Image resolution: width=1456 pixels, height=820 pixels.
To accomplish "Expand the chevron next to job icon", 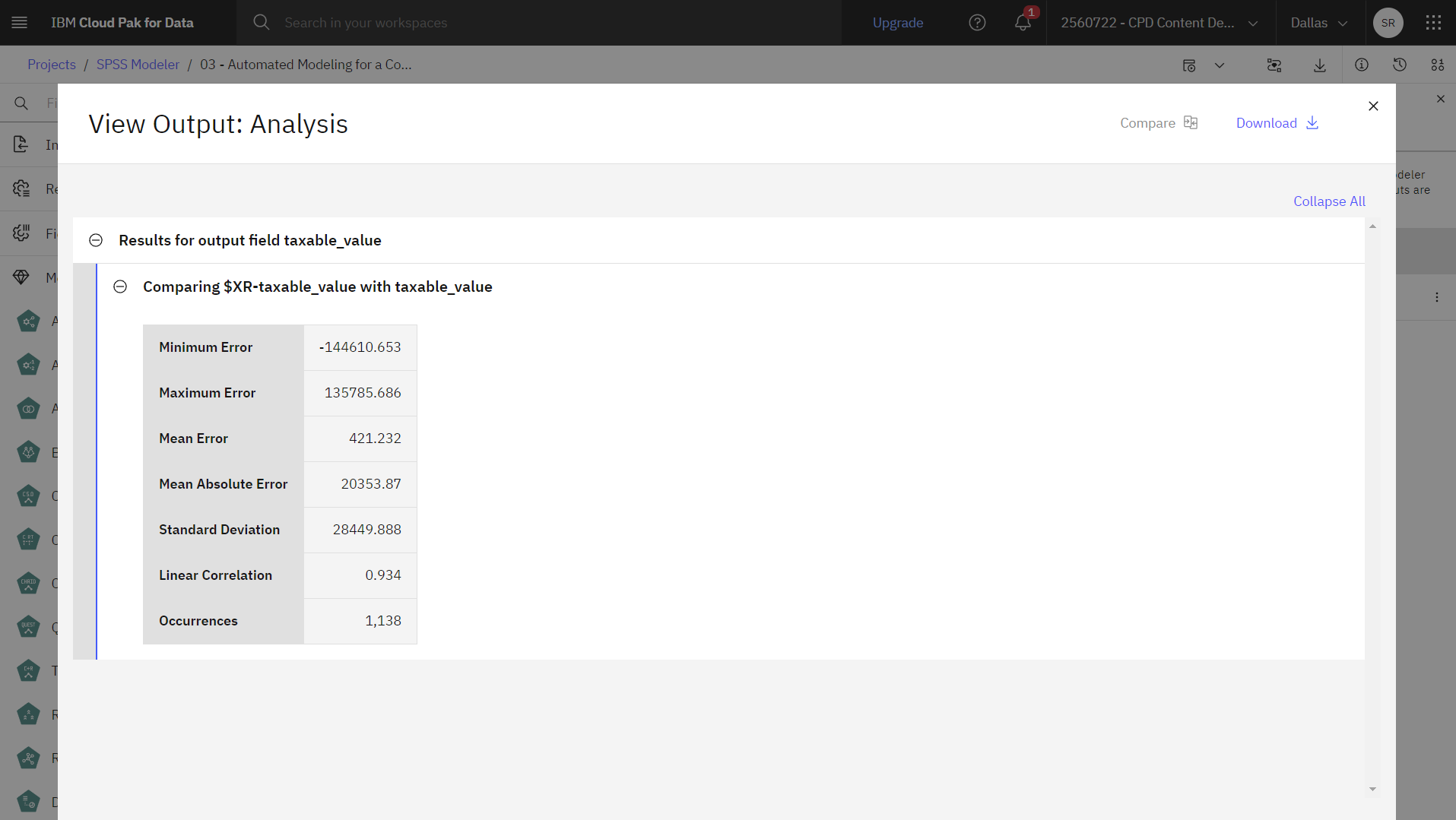I will pyautogui.click(x=1220, y=65).
